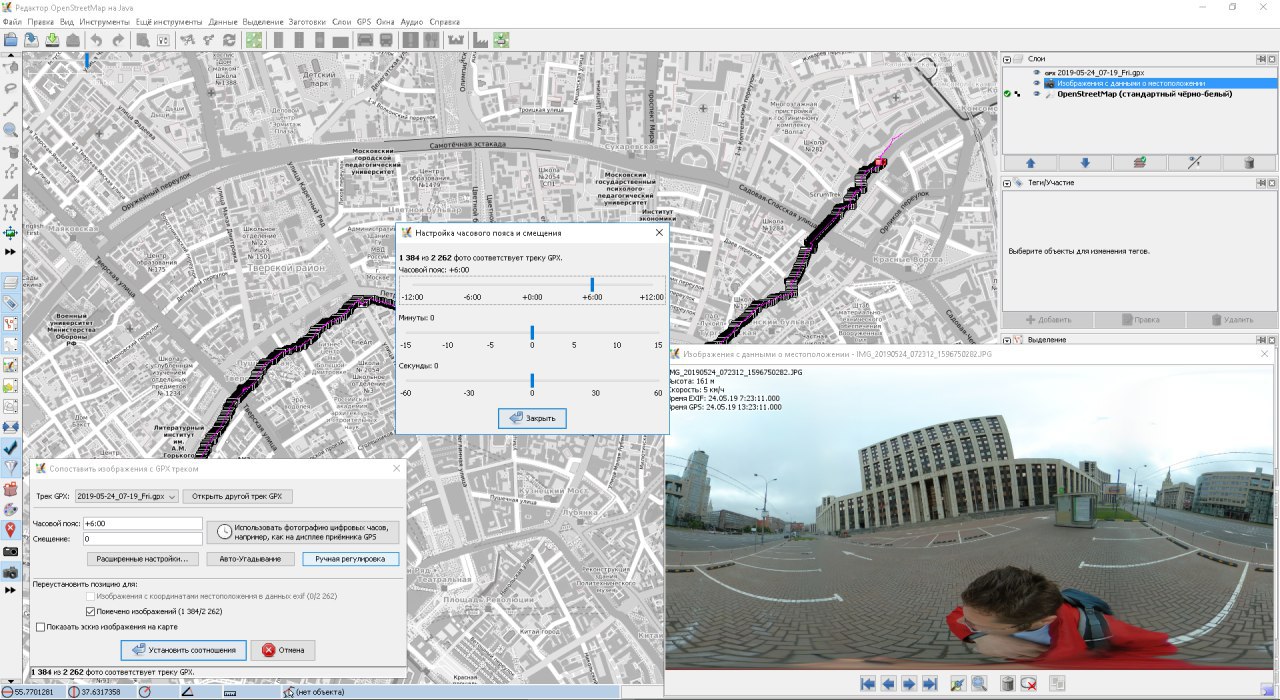Toggle 'Помечено изображений' checkbox
Image resolution: width=1280 pixels, height=700 pixels.
click(92, 611)
